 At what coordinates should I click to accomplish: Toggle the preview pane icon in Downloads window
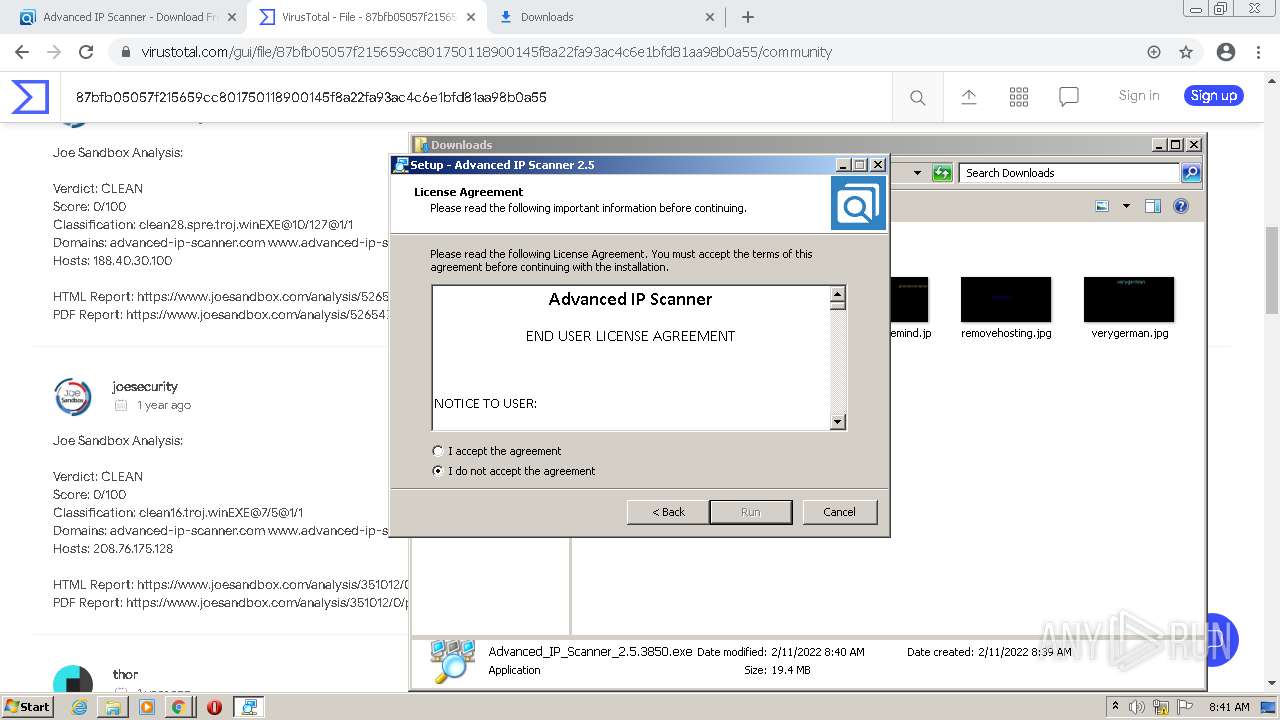coord(1153,206)
